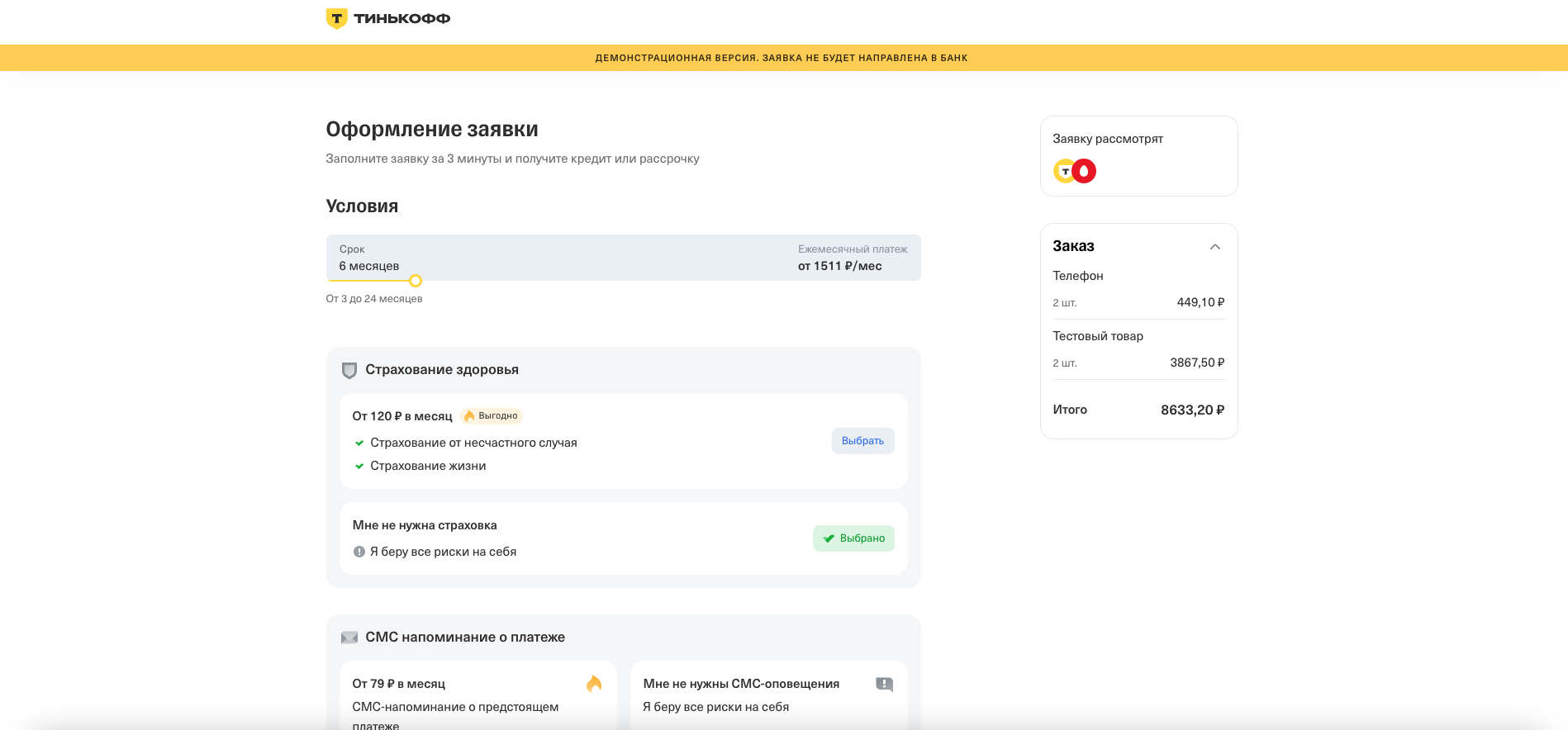Click the flame icon in 'Выгодно' badge
1568x730 pixels.
coord(469,416)
